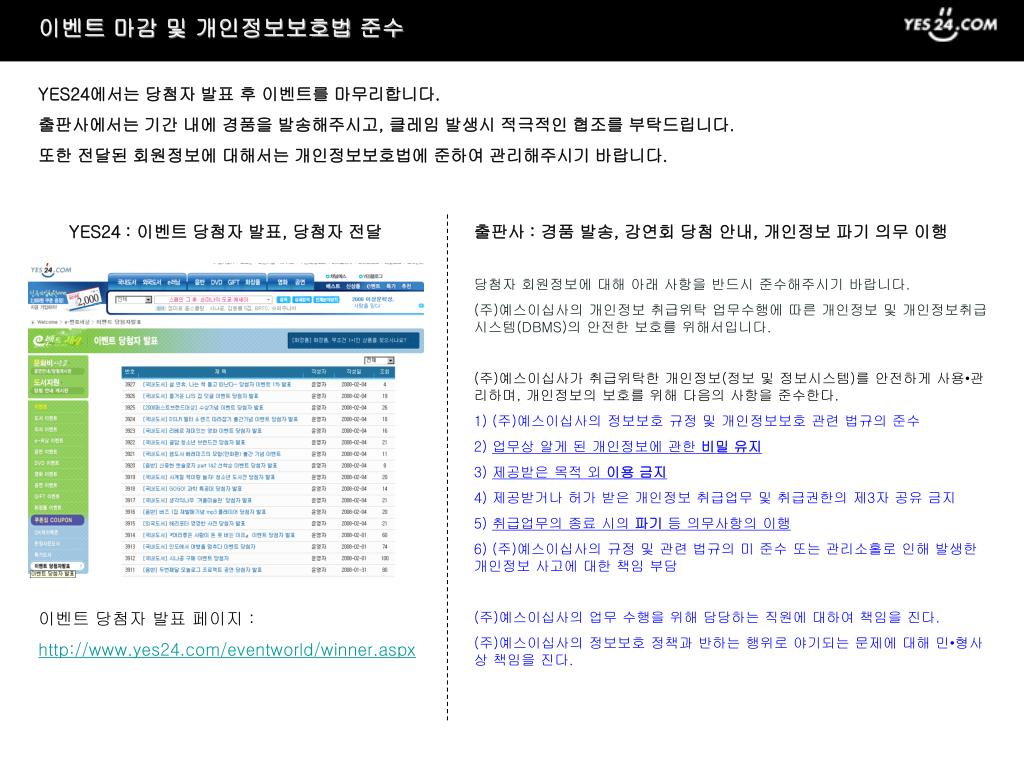Click the 번호 column header in the winners table

[129, 372]
